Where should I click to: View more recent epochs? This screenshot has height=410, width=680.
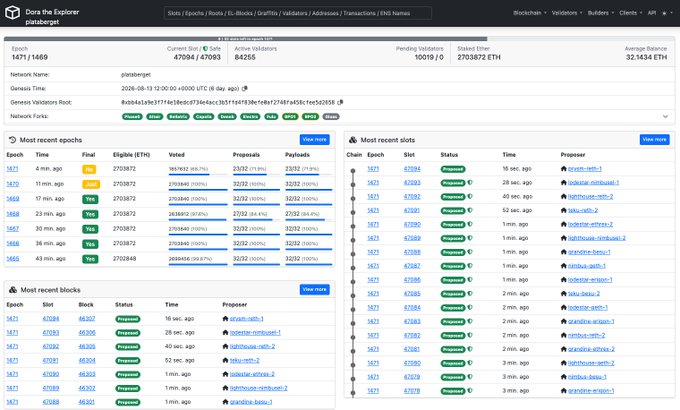click(314, 139)
